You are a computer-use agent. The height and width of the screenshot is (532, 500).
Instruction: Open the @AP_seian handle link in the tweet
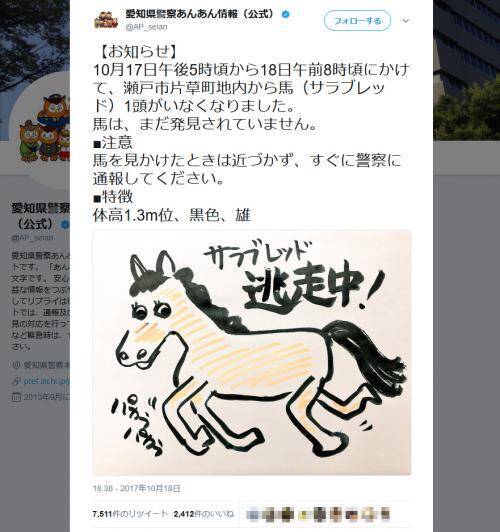(x=146, y=27)
